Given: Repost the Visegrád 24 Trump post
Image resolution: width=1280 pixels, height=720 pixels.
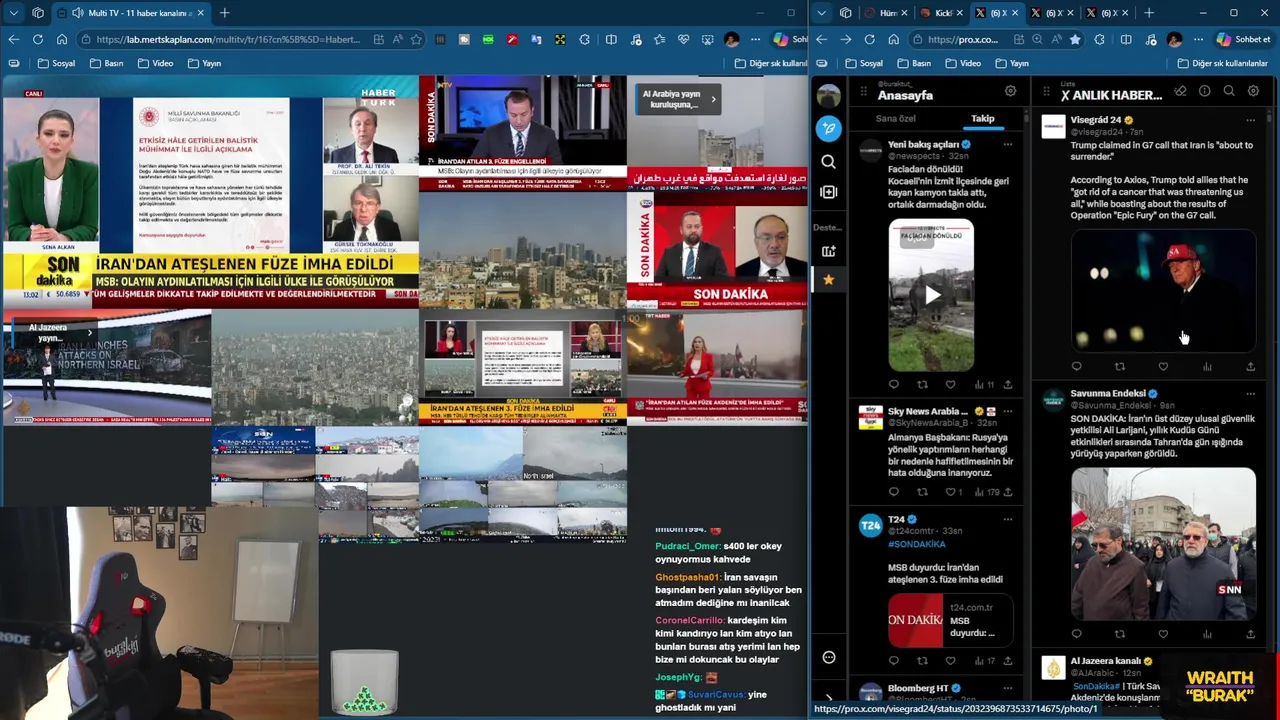Looking at the screenshot, I should [x=1120, y=367].
